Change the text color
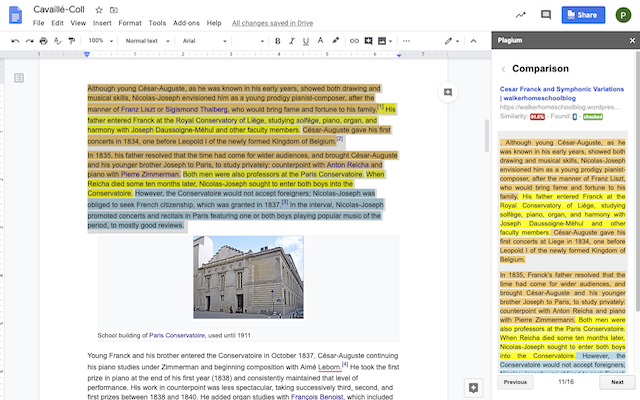The image size is (640, 400). [320, 41]
